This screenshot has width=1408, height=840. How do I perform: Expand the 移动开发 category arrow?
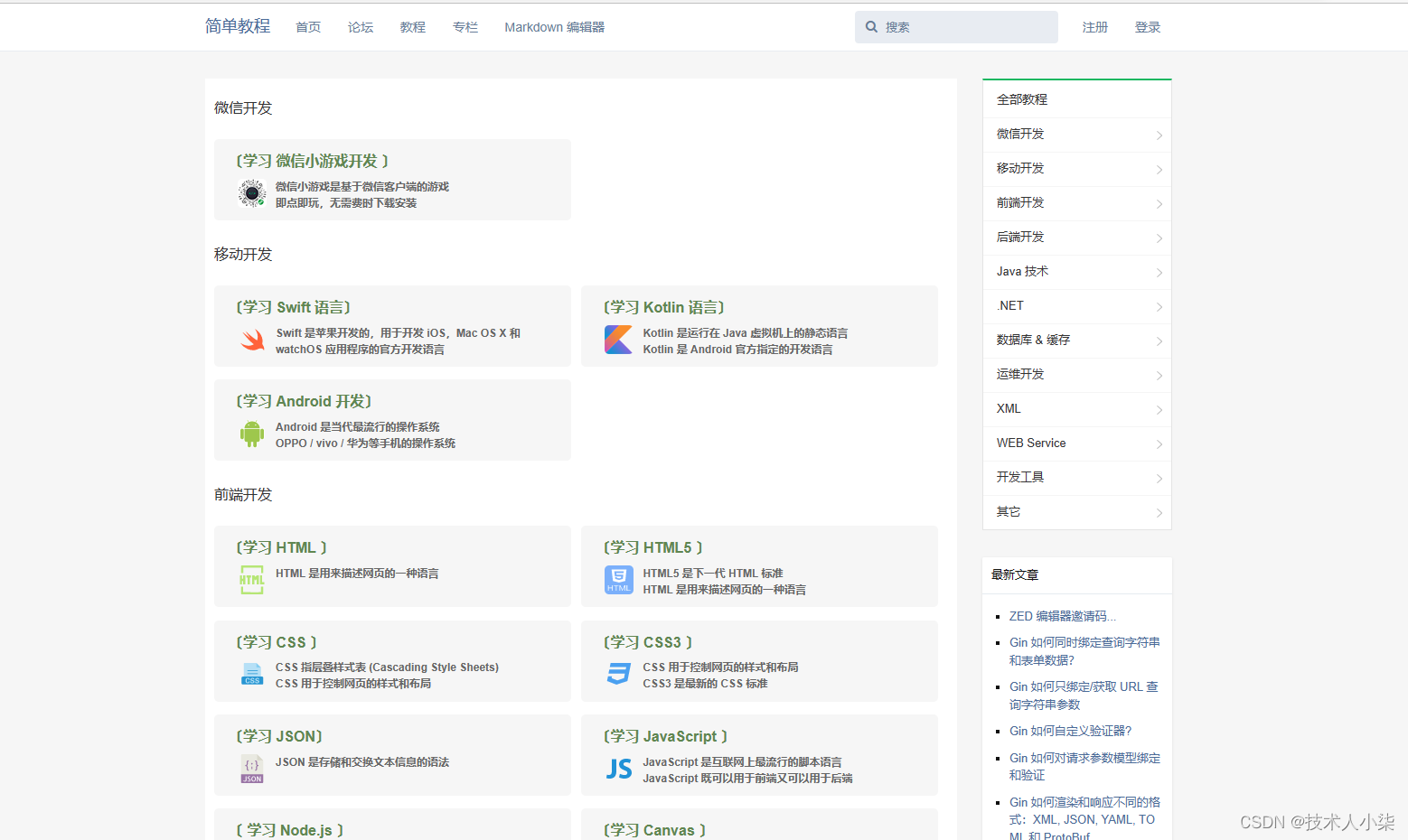(1159, 170)
